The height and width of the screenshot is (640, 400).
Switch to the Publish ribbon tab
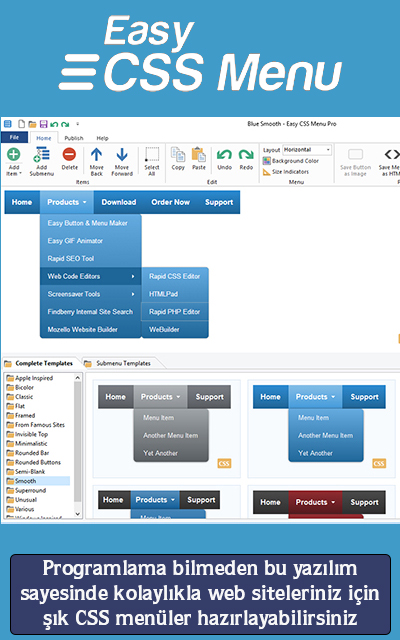(x=74, y=138)
